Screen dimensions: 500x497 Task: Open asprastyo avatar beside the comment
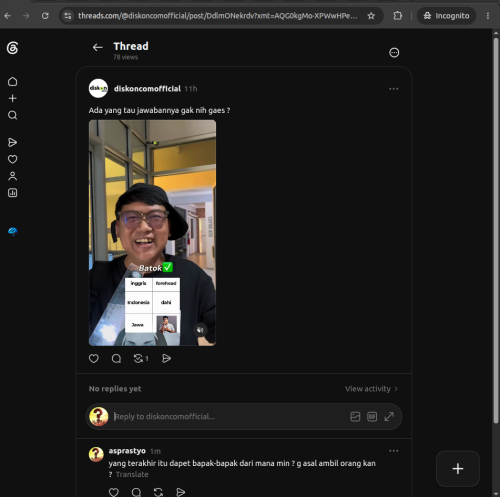pos(96,454)
